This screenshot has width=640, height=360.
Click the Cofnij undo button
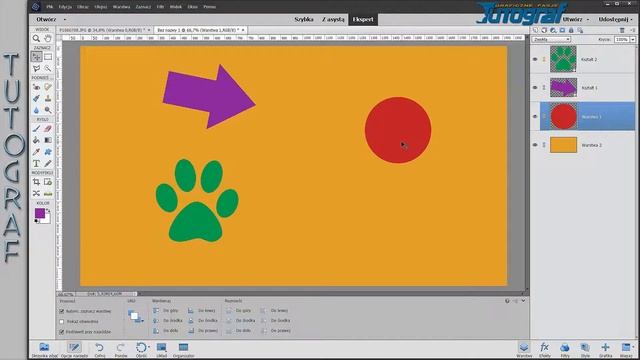(x=100, y=350)
